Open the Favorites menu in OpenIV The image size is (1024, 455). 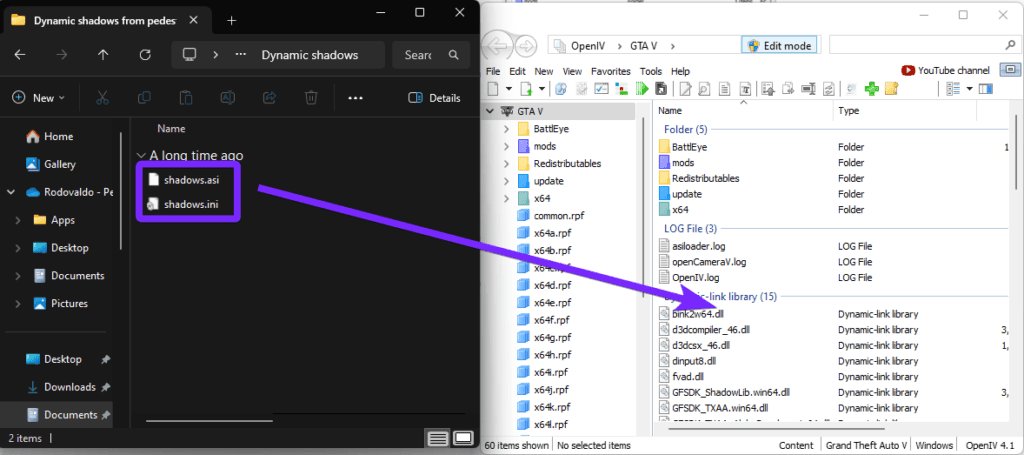click(x=611, y=71)
